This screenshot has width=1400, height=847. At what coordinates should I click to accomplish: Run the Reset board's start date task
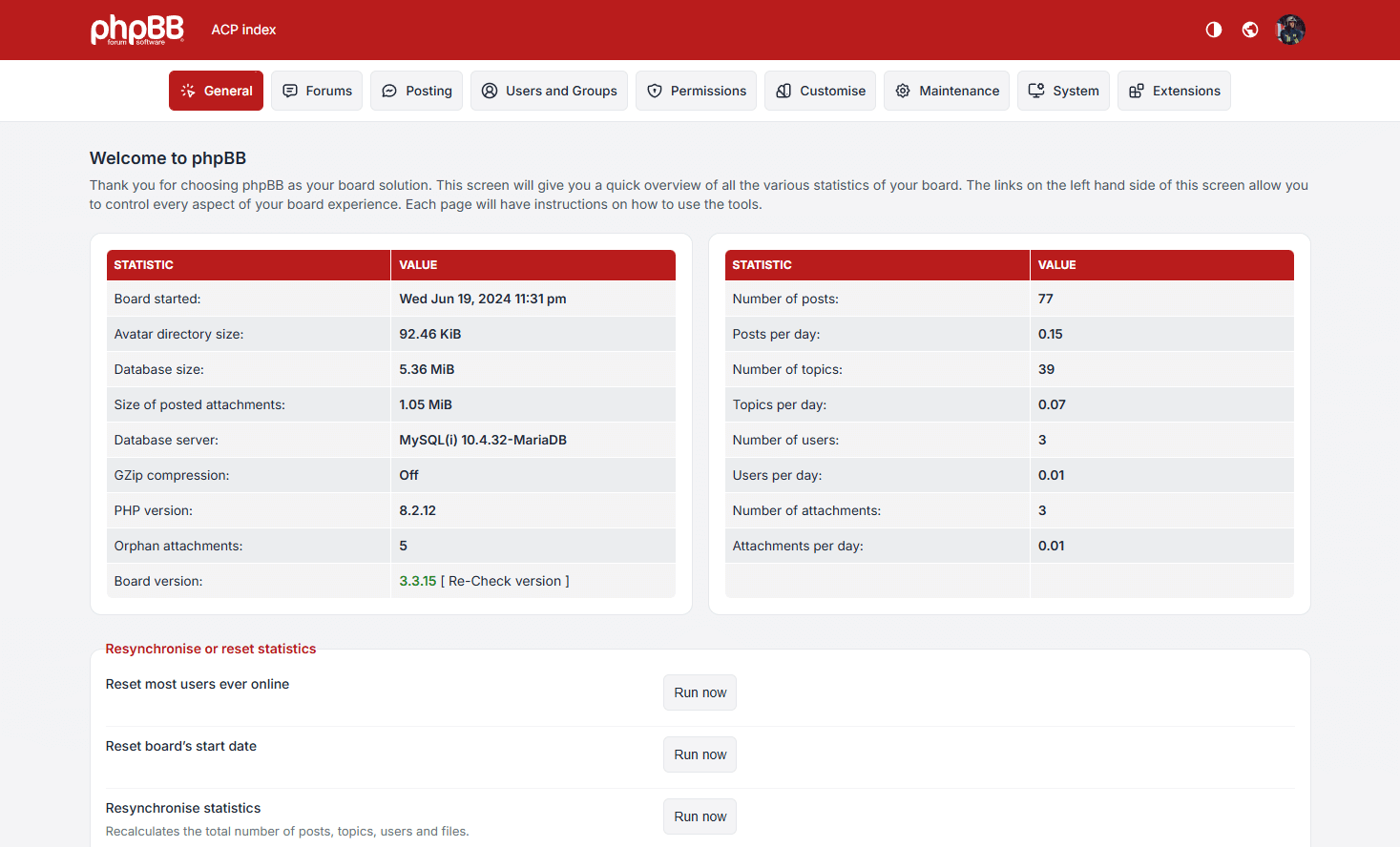click(700, 754)
